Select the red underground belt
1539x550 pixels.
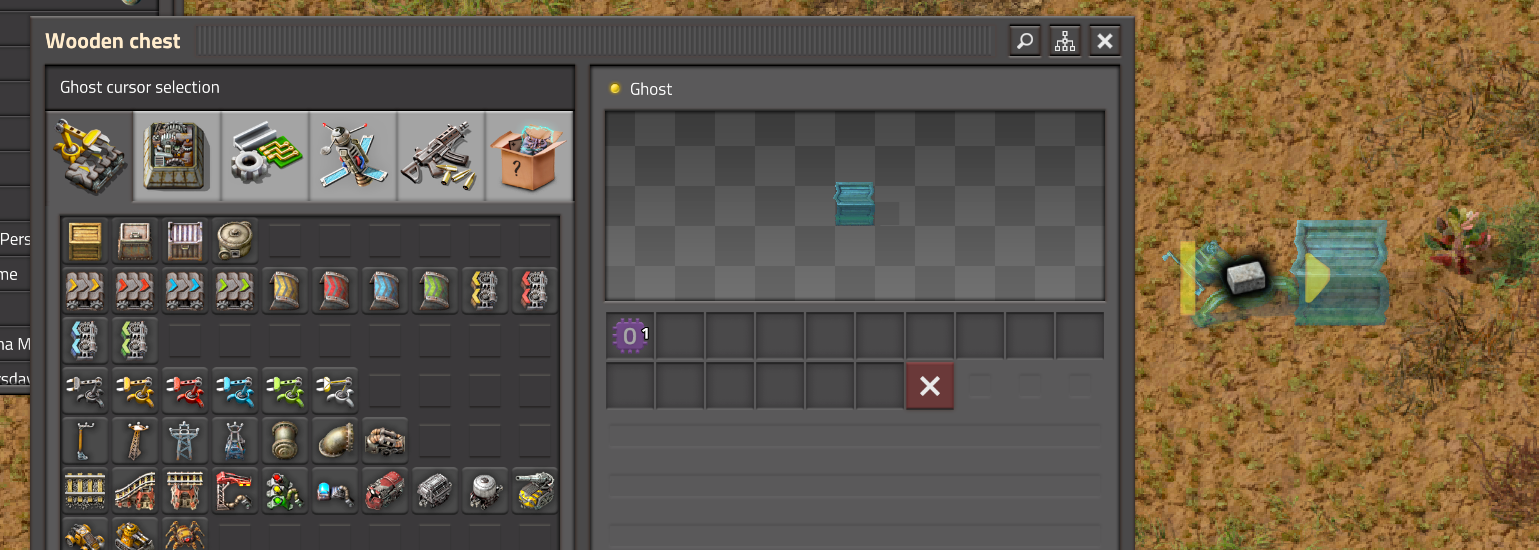pos(335,291)
